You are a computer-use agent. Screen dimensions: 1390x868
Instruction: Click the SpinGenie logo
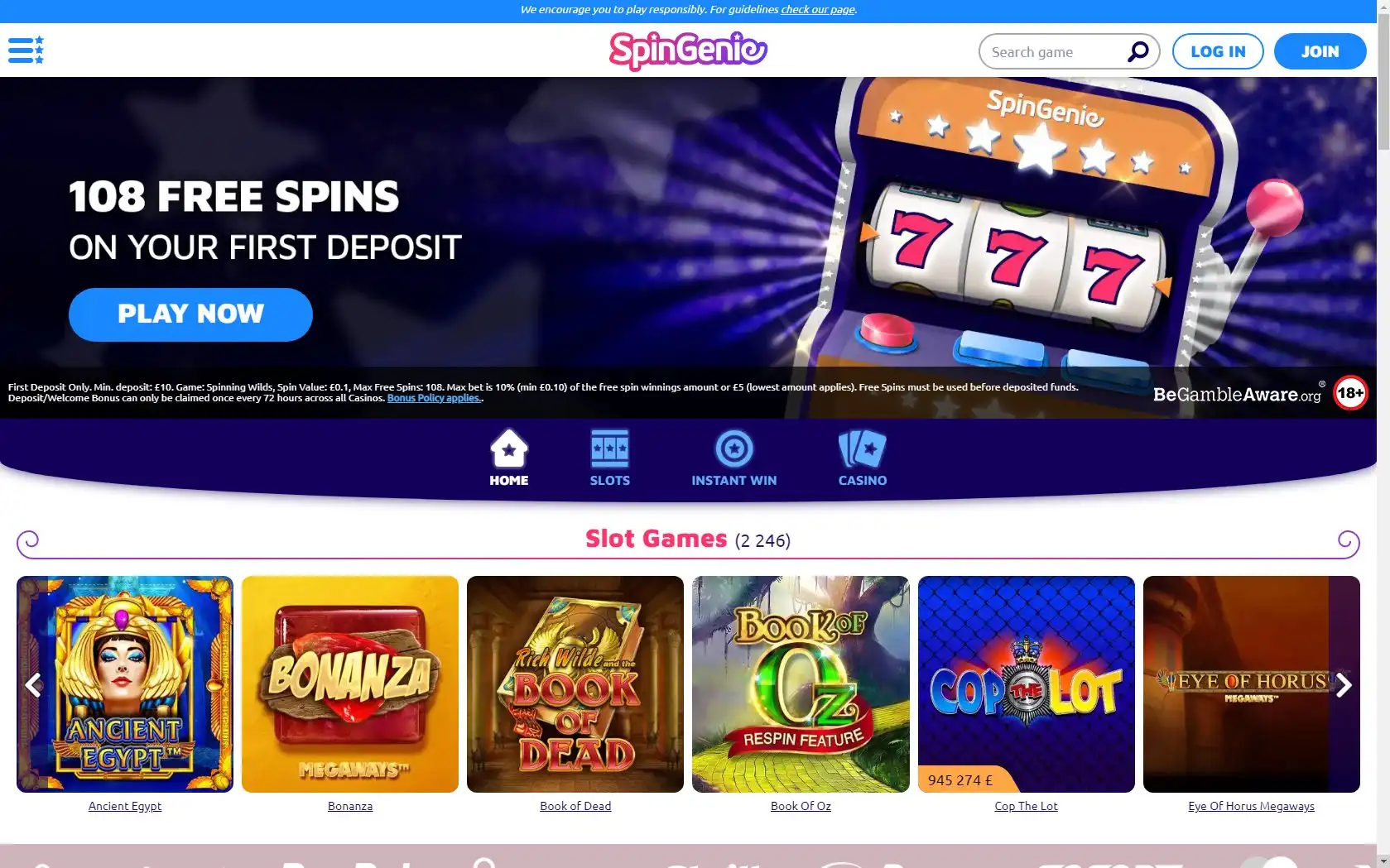[688, 50]
